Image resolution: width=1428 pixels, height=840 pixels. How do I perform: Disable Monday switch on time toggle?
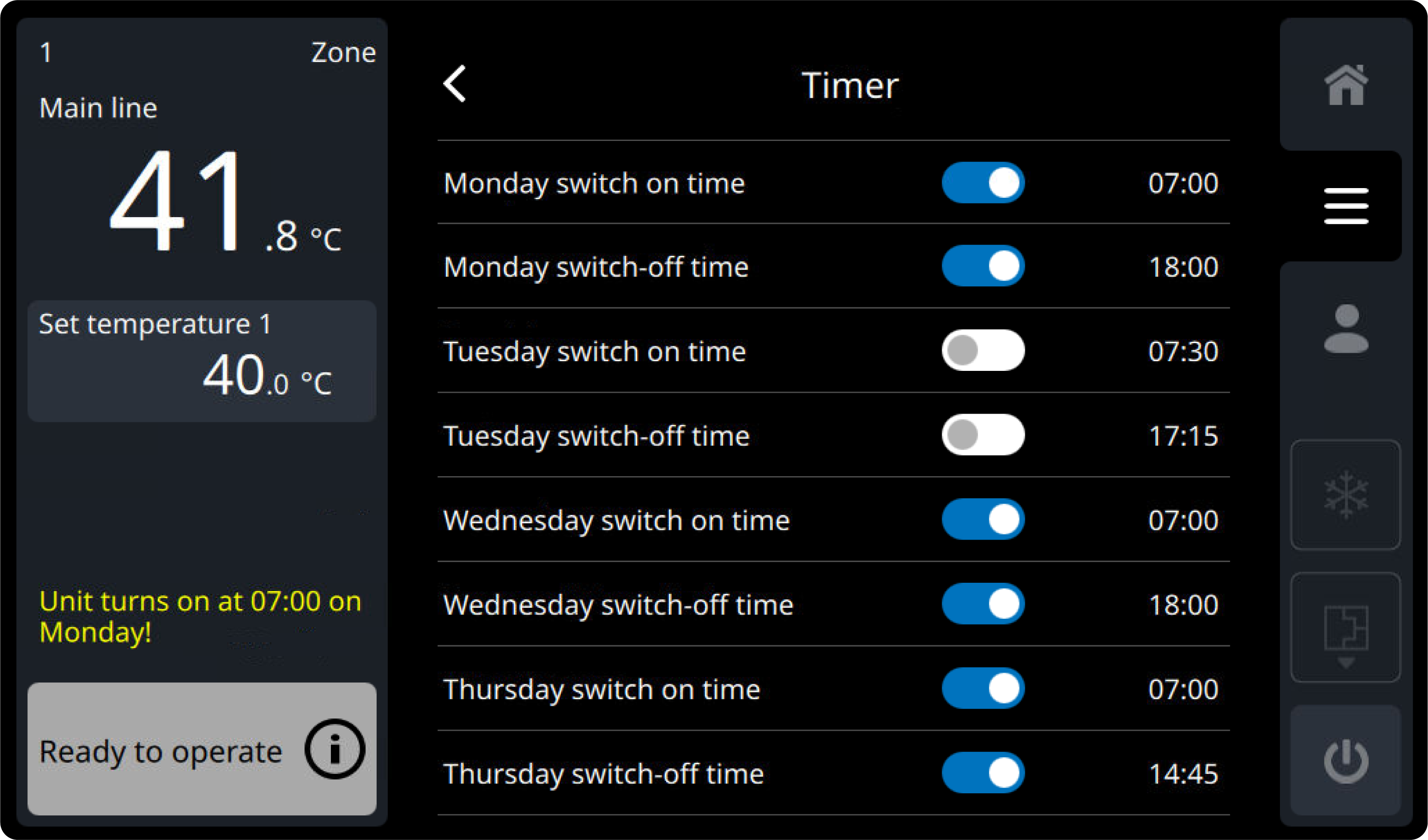point(983,183)
